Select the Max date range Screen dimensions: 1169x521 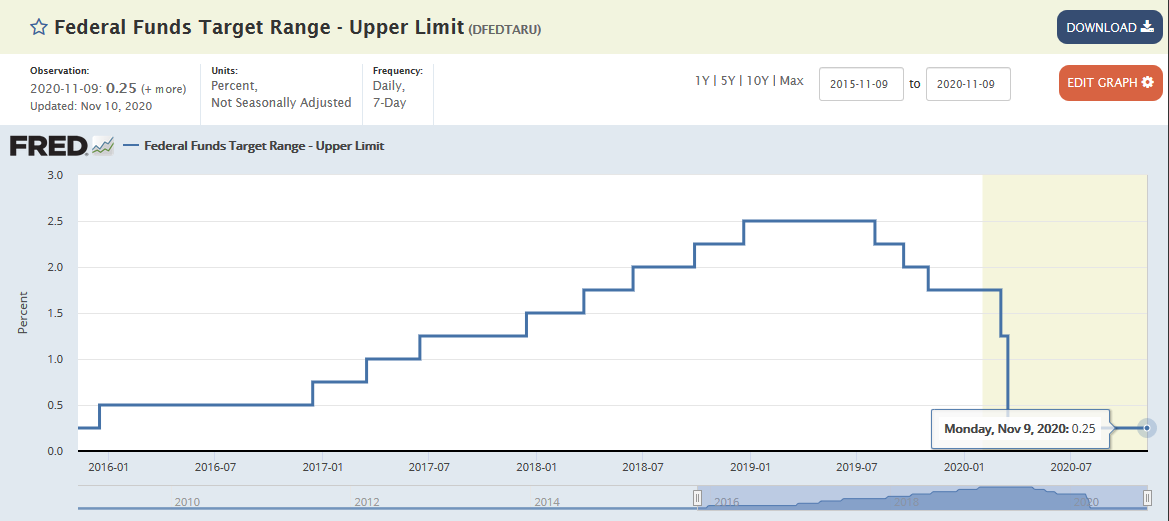(791, 80)
